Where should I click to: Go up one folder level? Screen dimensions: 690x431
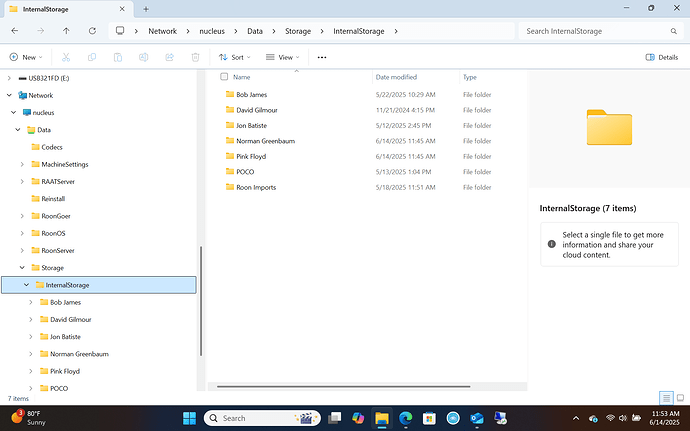tap(66, 31)
